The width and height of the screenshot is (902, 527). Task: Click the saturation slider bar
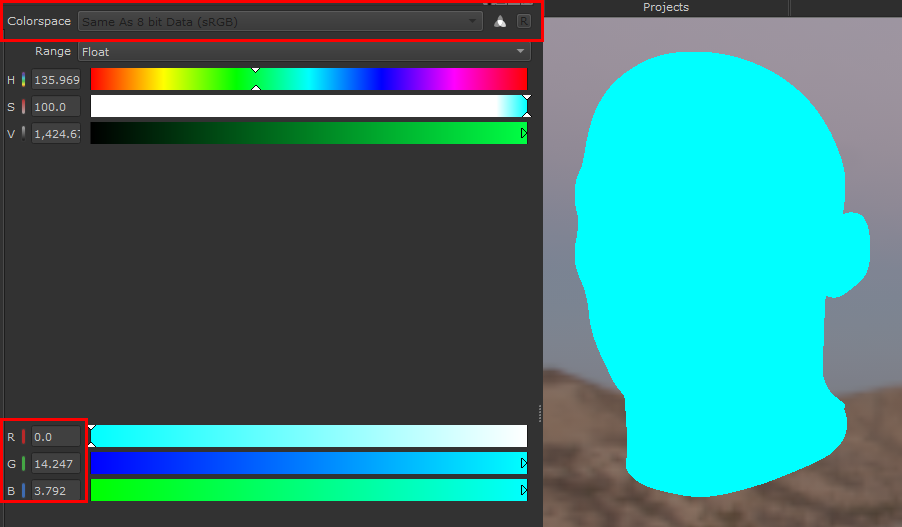(308, 106)
